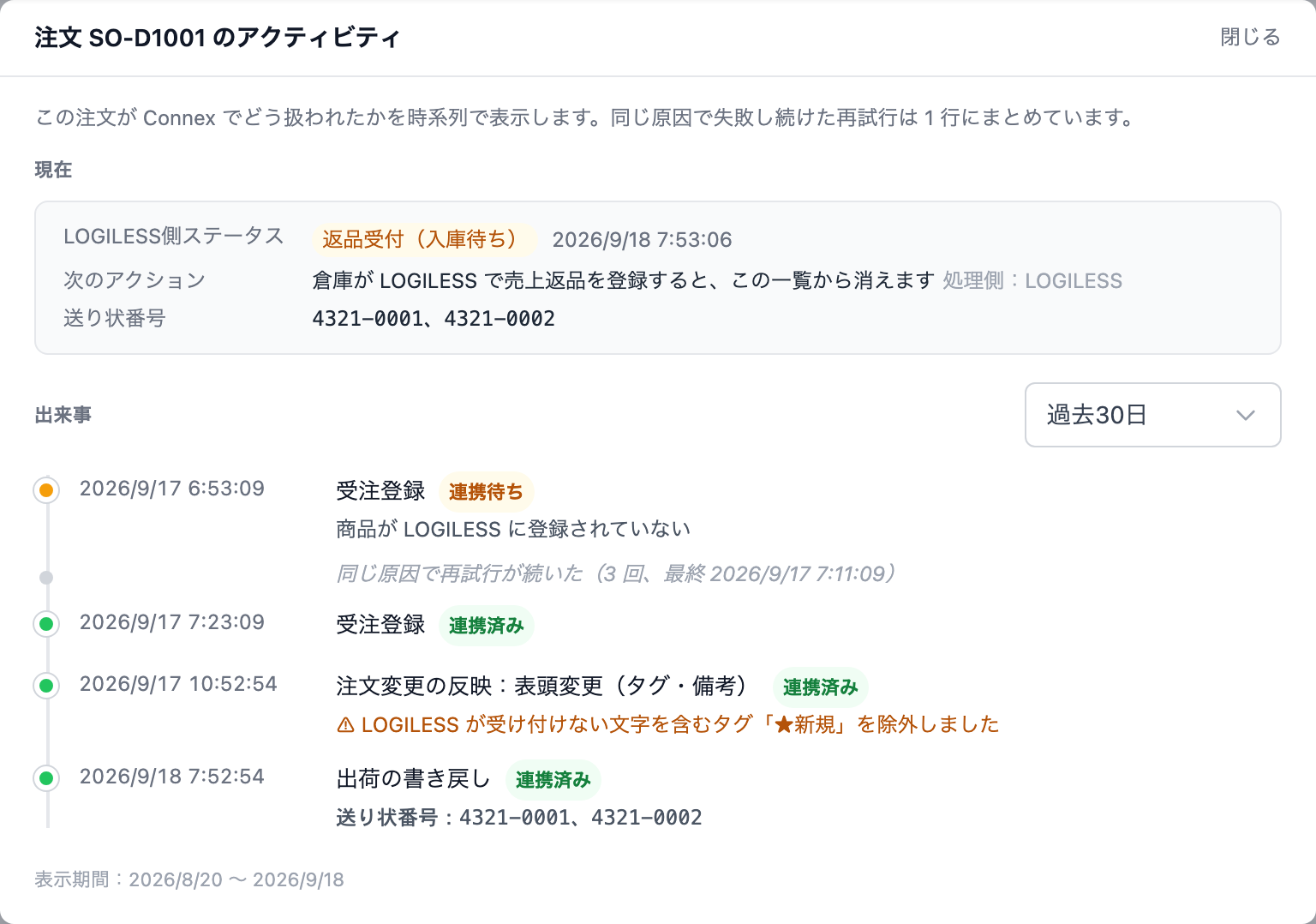Click the timestamp 2026/9/17 7:23:09
This screenshot has width=1316, height=924.
click(x=172, y=622)
